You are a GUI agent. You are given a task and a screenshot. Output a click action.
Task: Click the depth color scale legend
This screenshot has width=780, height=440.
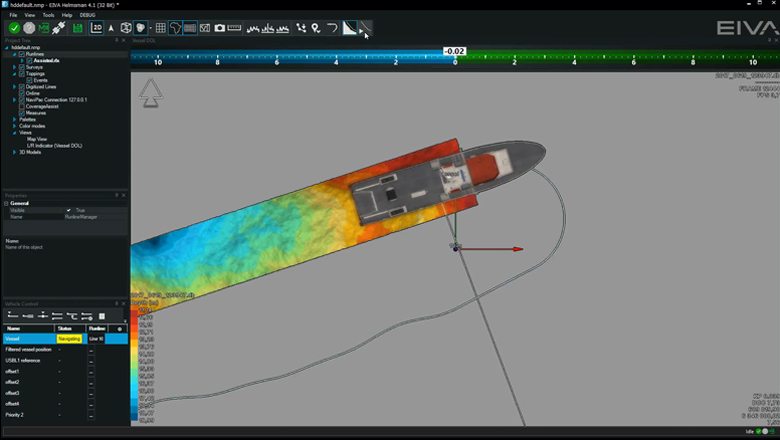click(x=134, y=363)
